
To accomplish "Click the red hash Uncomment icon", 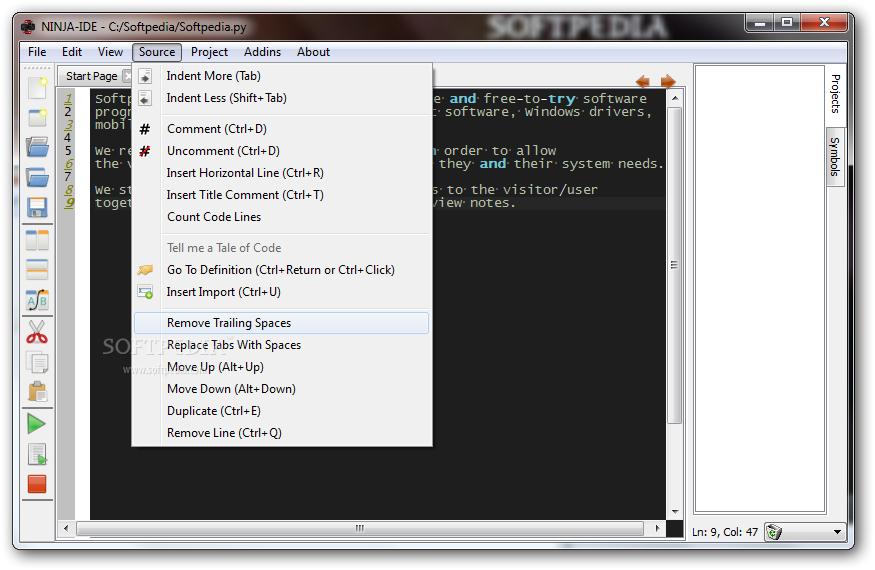I will [x=145, y=151].
